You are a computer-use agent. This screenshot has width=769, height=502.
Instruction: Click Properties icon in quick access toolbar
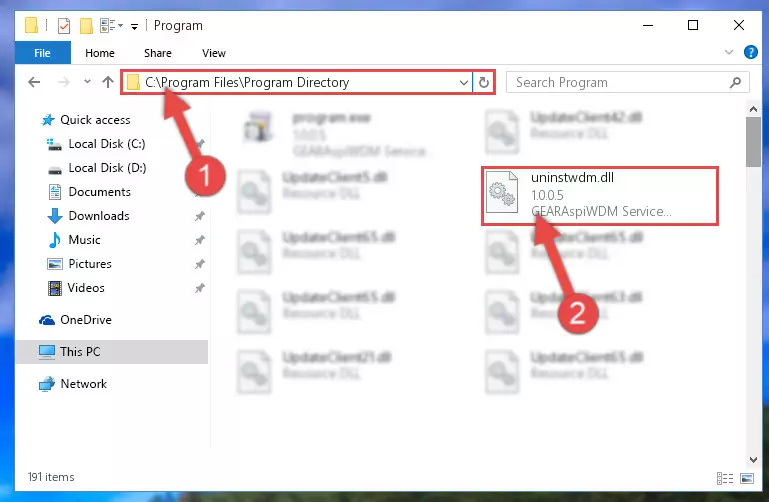coord(64,25)
